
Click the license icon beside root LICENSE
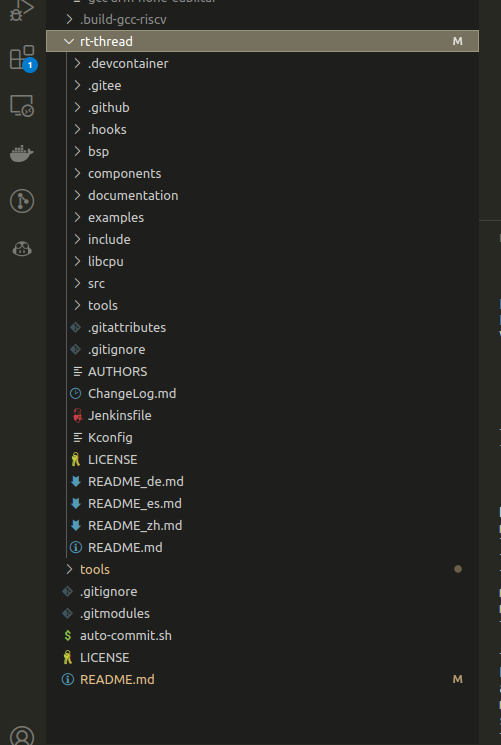point(67,658)
